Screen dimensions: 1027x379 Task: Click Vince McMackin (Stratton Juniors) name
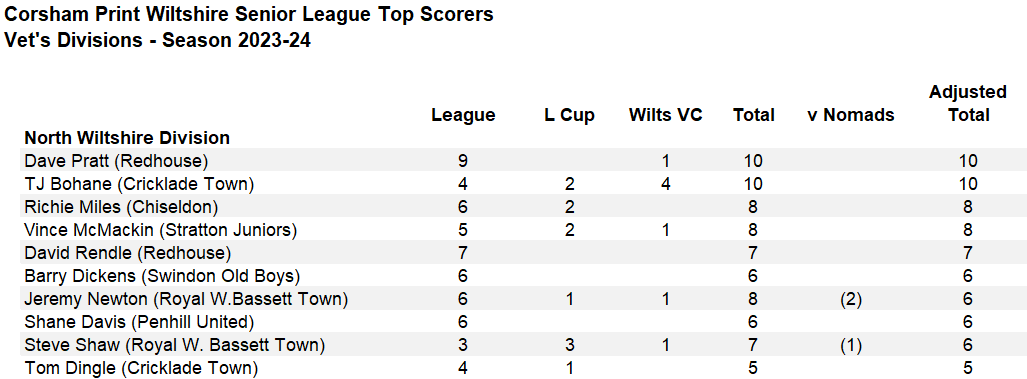tap(160, 230)
